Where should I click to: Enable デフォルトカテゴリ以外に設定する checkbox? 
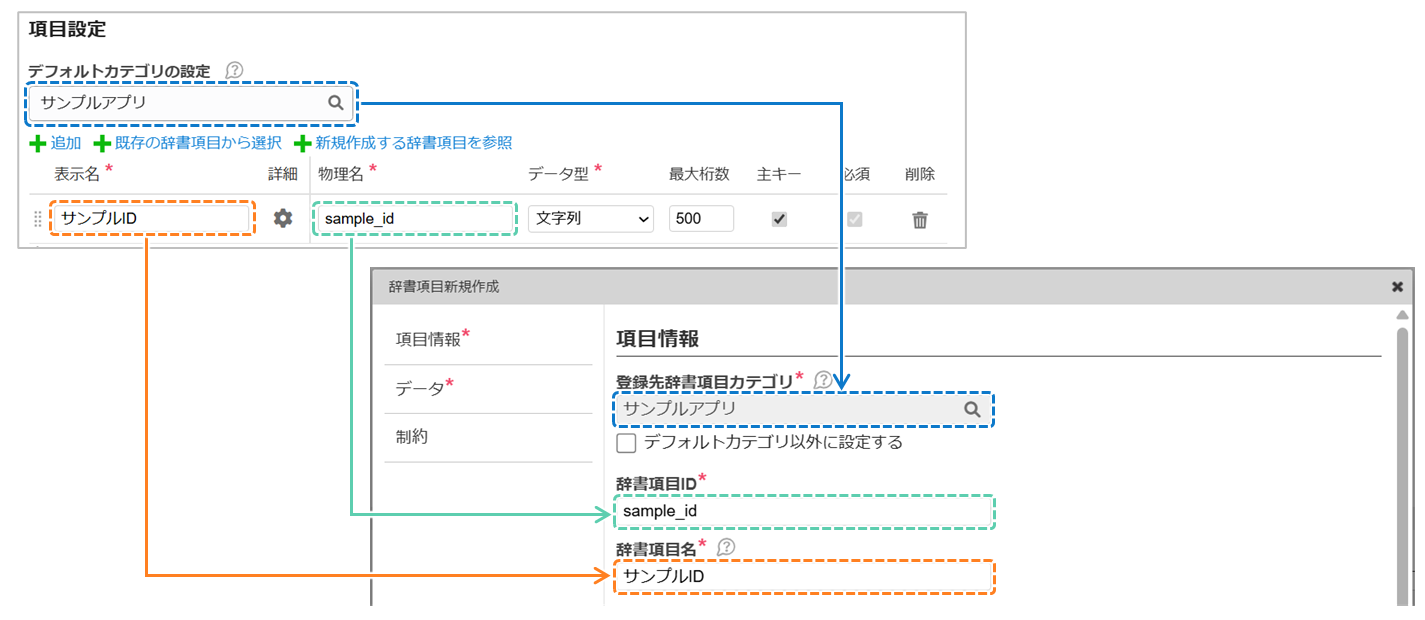[626, 442]
